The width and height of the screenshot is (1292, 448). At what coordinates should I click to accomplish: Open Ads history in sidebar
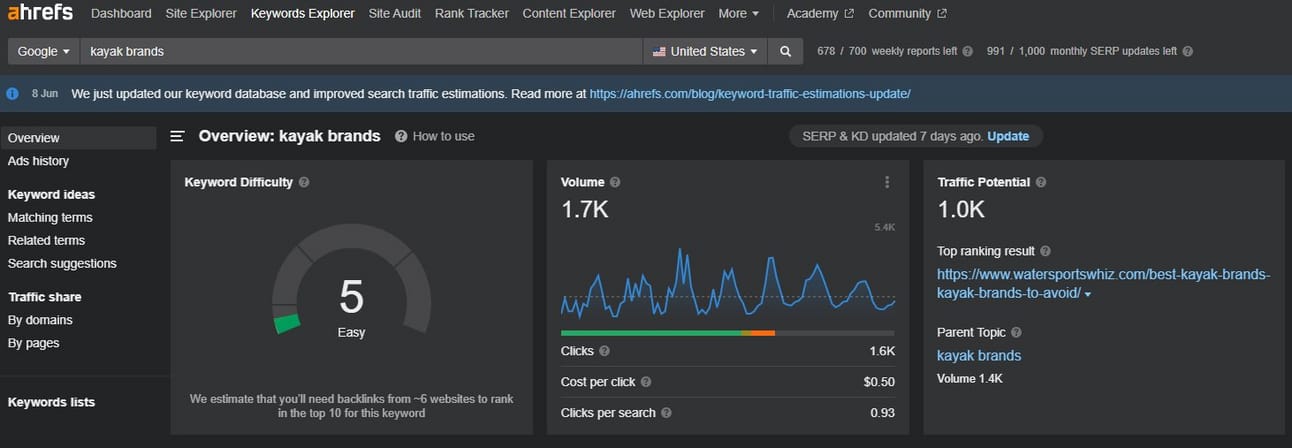[x=38, y=161]
